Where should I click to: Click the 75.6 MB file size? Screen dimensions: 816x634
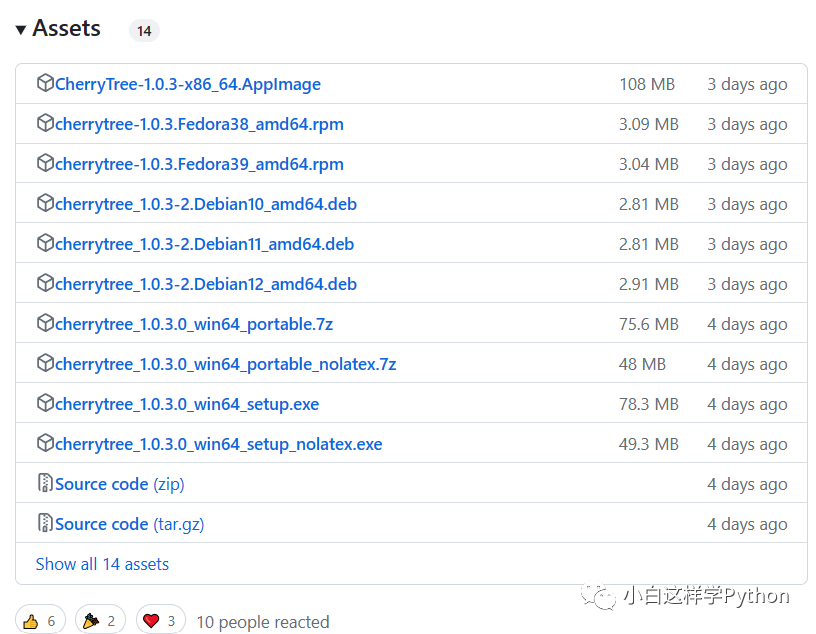point(648,324)
